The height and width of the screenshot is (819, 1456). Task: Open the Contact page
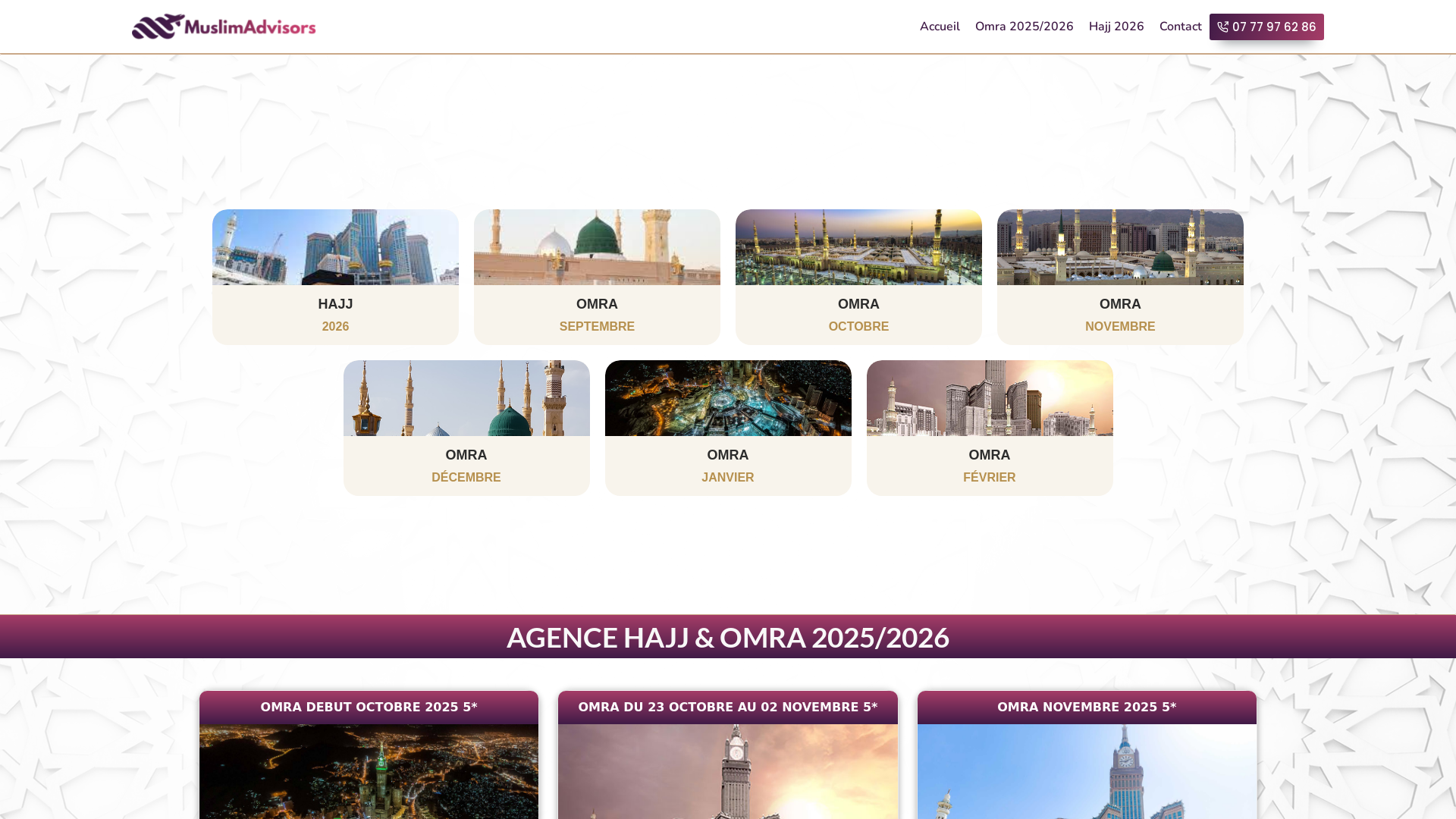[x=1180, y=27]
